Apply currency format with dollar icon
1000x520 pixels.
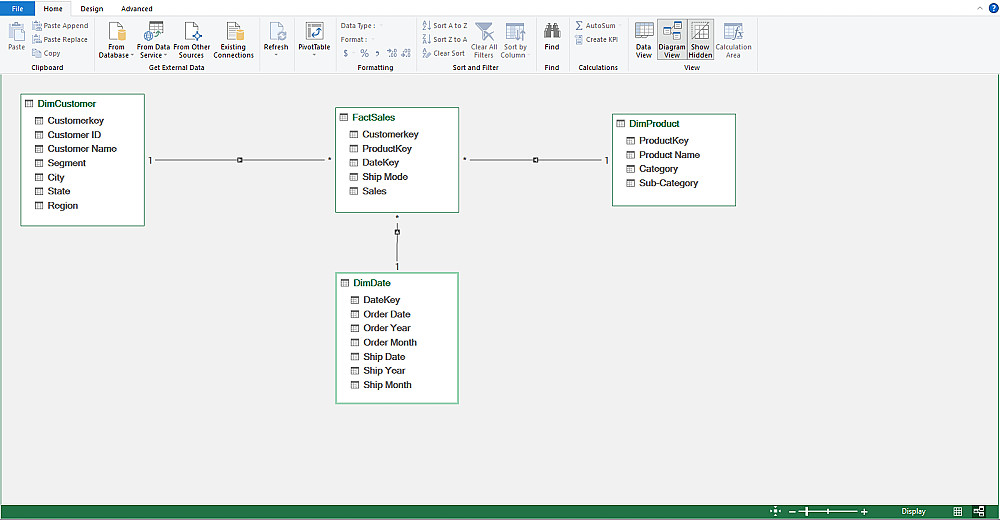tap(346, 54)
